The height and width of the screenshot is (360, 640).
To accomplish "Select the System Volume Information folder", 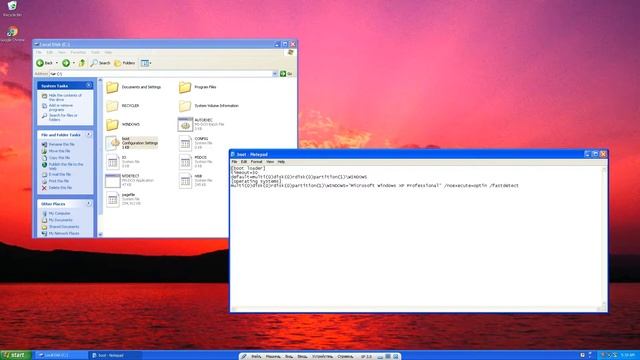I will tap(209, 106).
